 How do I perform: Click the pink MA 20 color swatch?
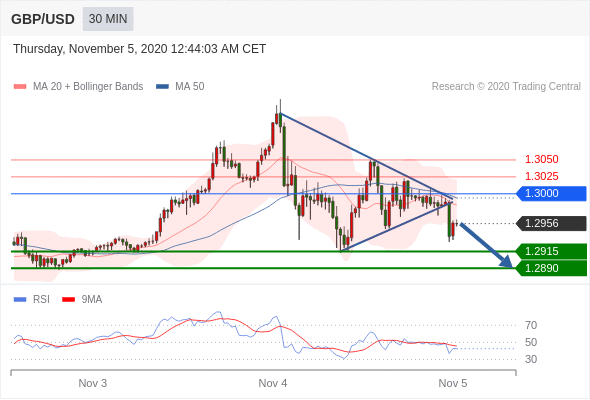click(20, 87)
